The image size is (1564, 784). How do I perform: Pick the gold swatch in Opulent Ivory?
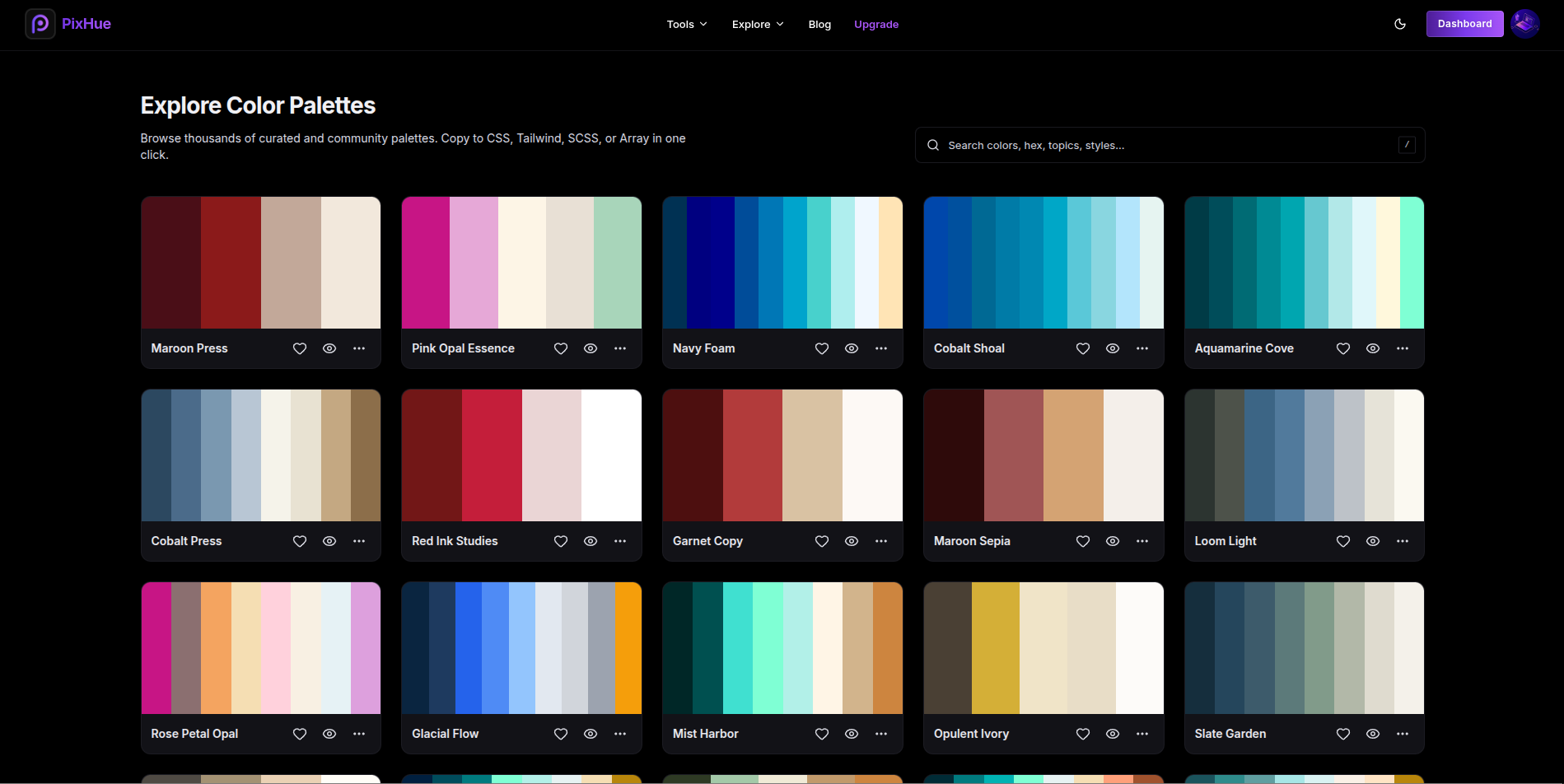tap(996, 648)
